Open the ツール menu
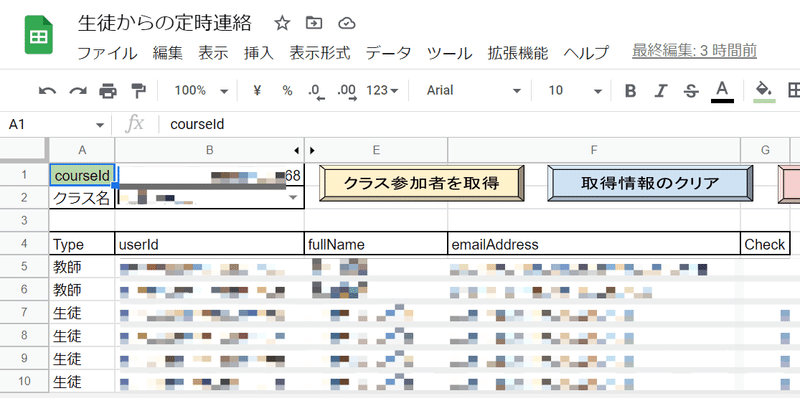Viewport: 800px width, 398px height. [x=449, y=53]
